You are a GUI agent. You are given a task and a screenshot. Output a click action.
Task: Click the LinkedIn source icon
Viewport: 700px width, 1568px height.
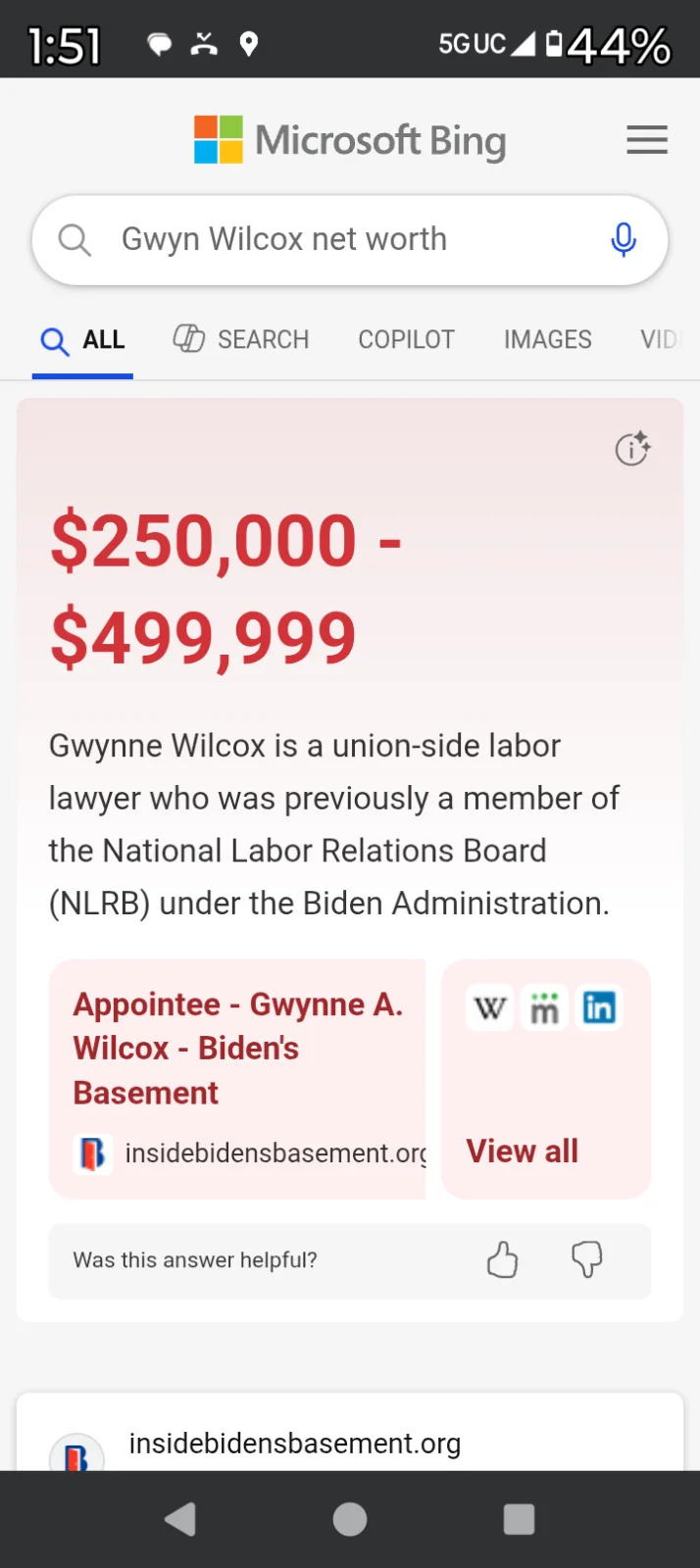click(x=599, y=1007)
